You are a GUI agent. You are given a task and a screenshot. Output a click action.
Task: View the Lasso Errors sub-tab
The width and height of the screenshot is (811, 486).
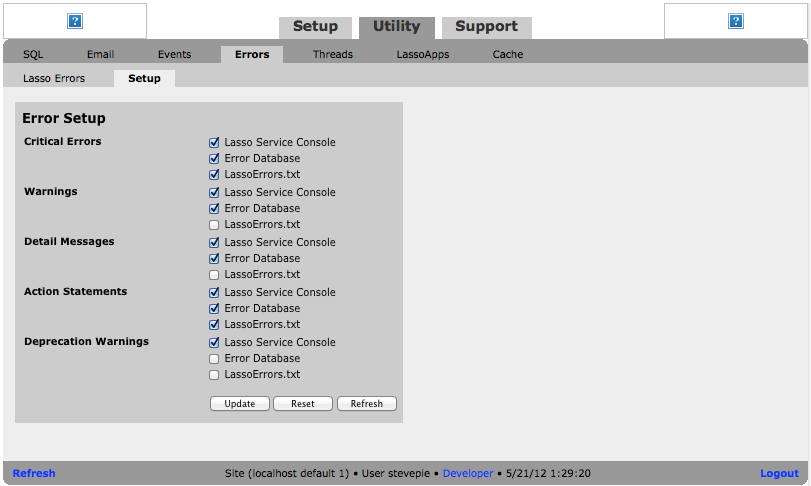coord(54,78)
